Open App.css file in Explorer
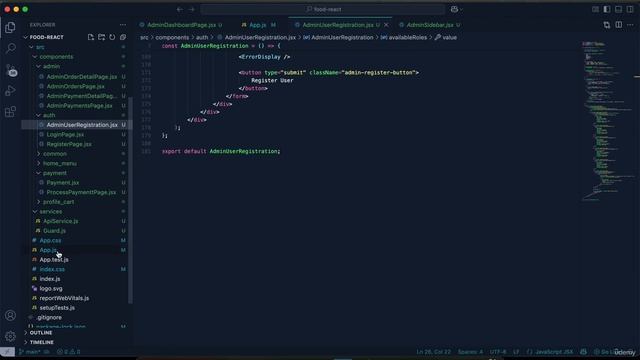The width and height of the screenshot is (640, 360). [x=50, y=240]
